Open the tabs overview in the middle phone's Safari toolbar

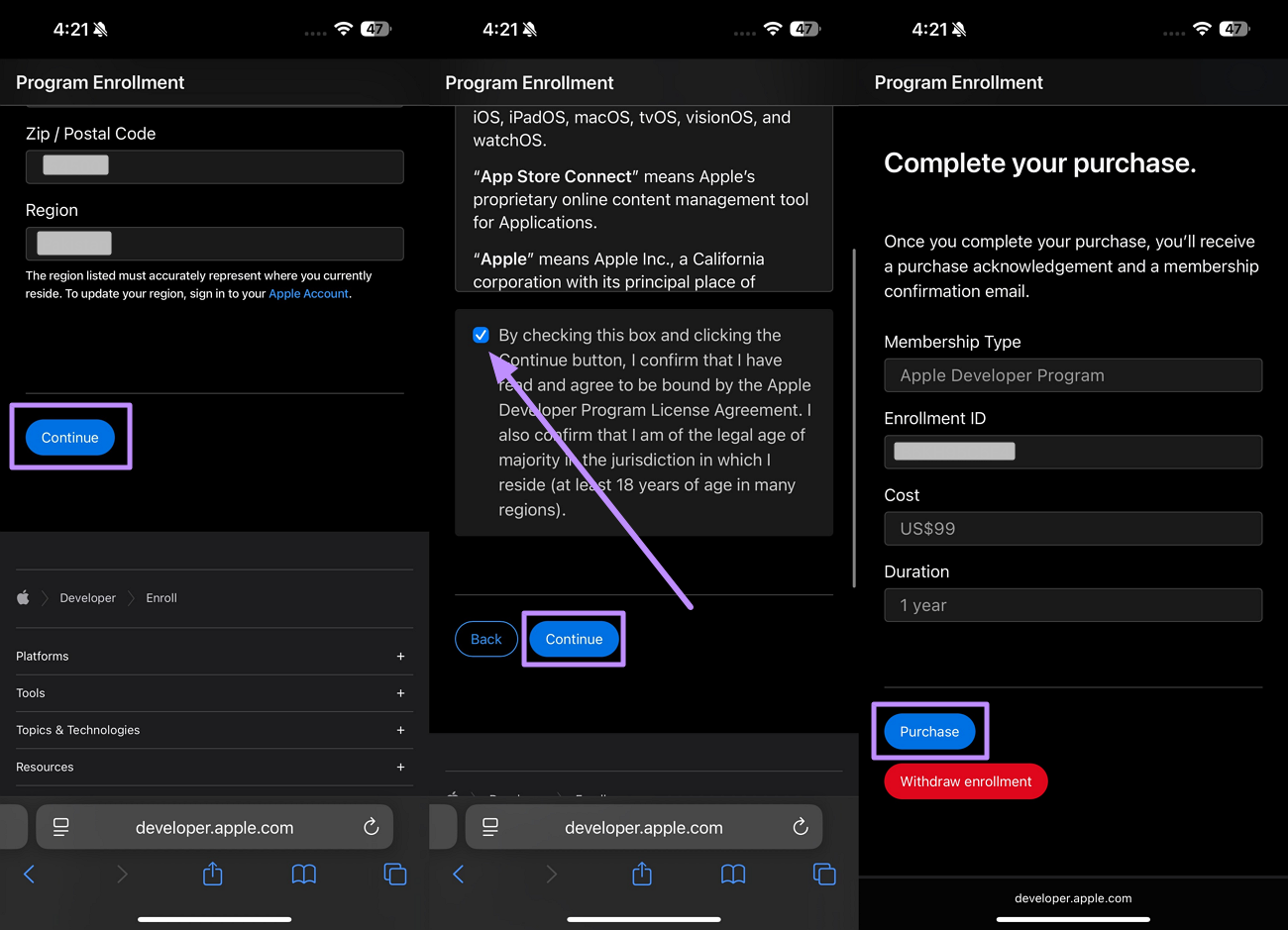coord(823,874)
